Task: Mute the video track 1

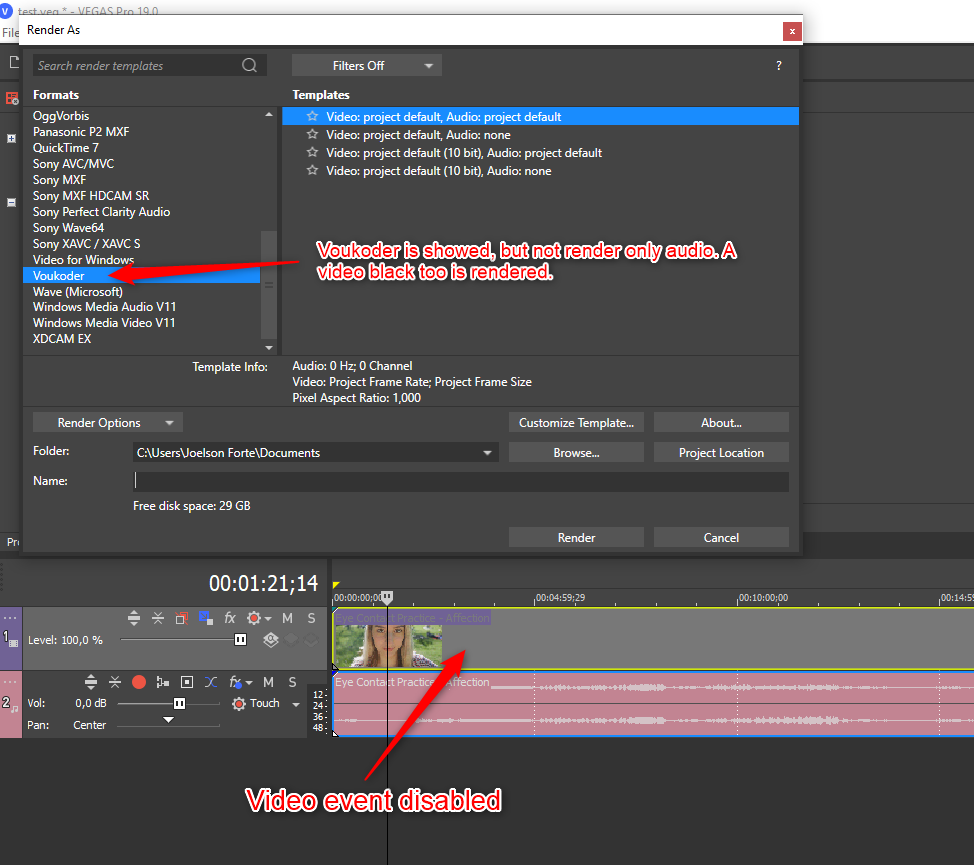Action: coord(287,618)
